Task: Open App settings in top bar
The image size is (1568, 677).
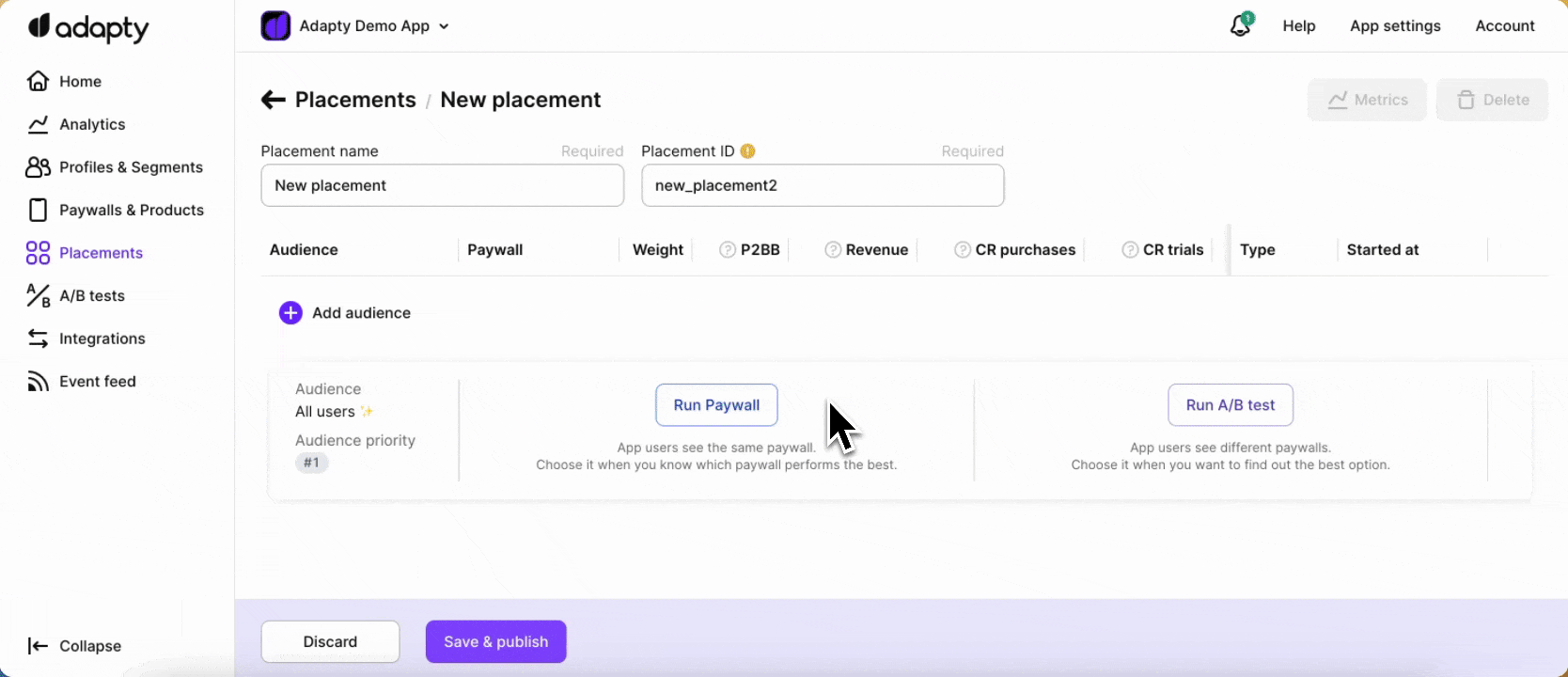Action: tap(1395, 26)
